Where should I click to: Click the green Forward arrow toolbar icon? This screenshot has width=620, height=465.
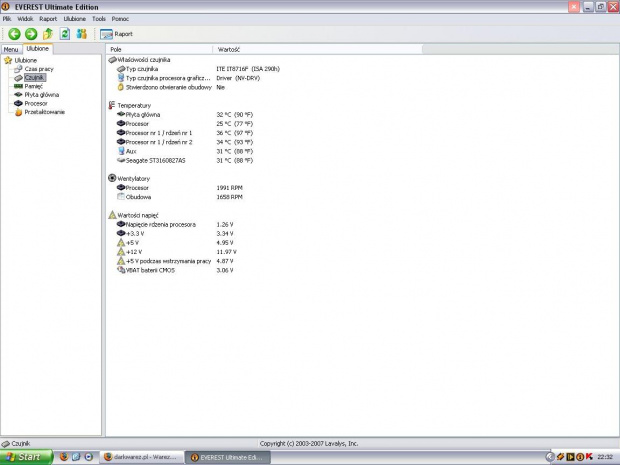31,34
